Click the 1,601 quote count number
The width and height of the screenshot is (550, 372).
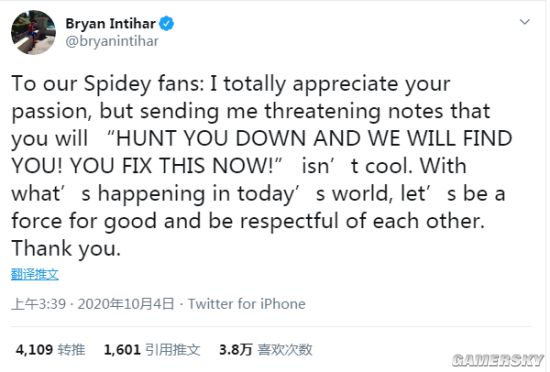[x=122, y=350]
